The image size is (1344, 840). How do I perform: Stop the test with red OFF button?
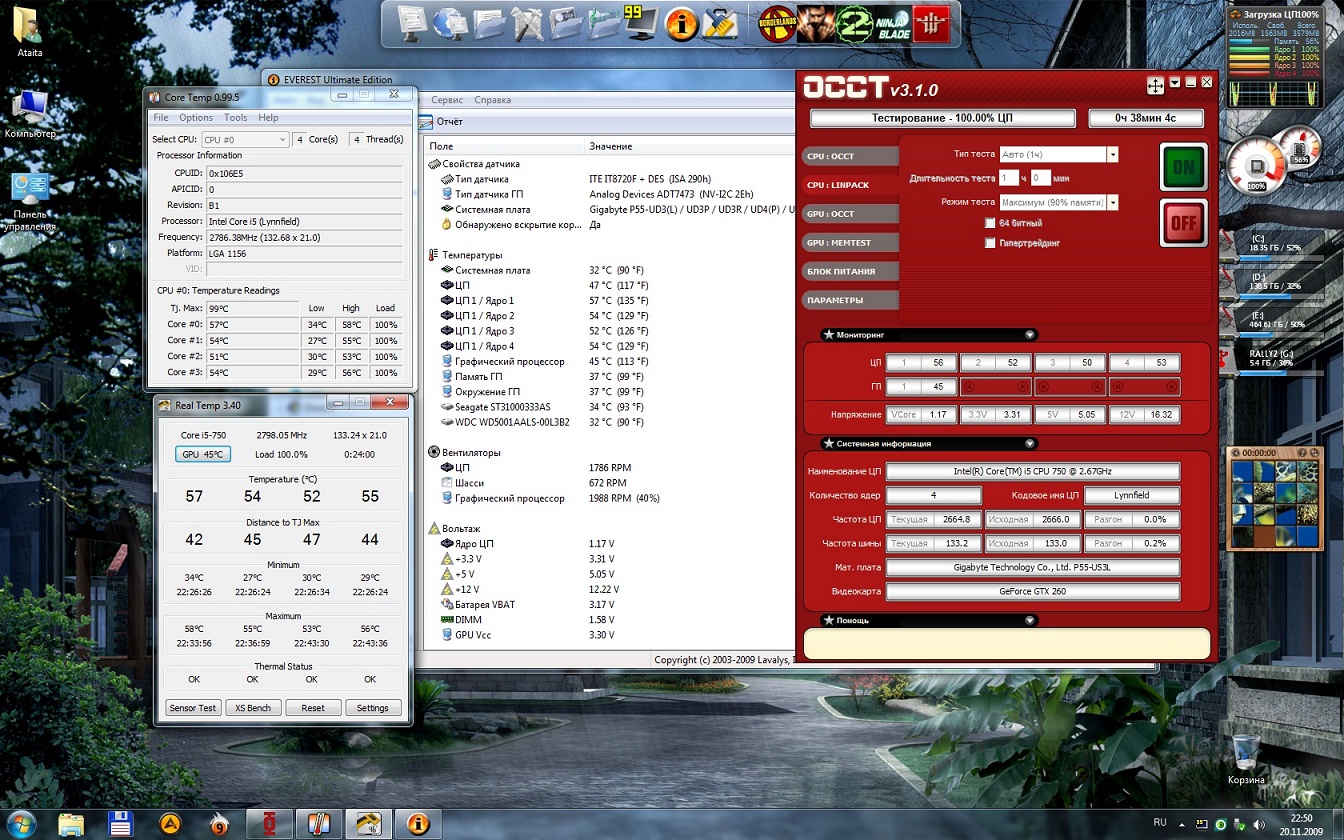(1184, 223)
